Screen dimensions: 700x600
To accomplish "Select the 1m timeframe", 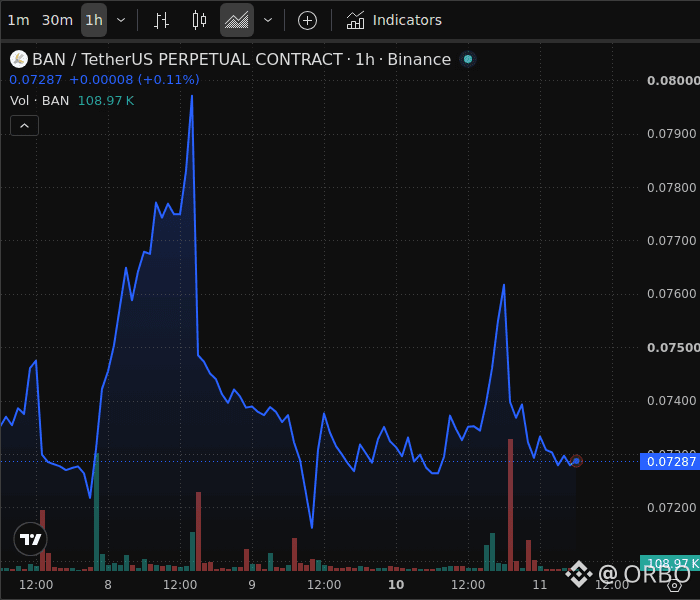I will coord(19,20).
